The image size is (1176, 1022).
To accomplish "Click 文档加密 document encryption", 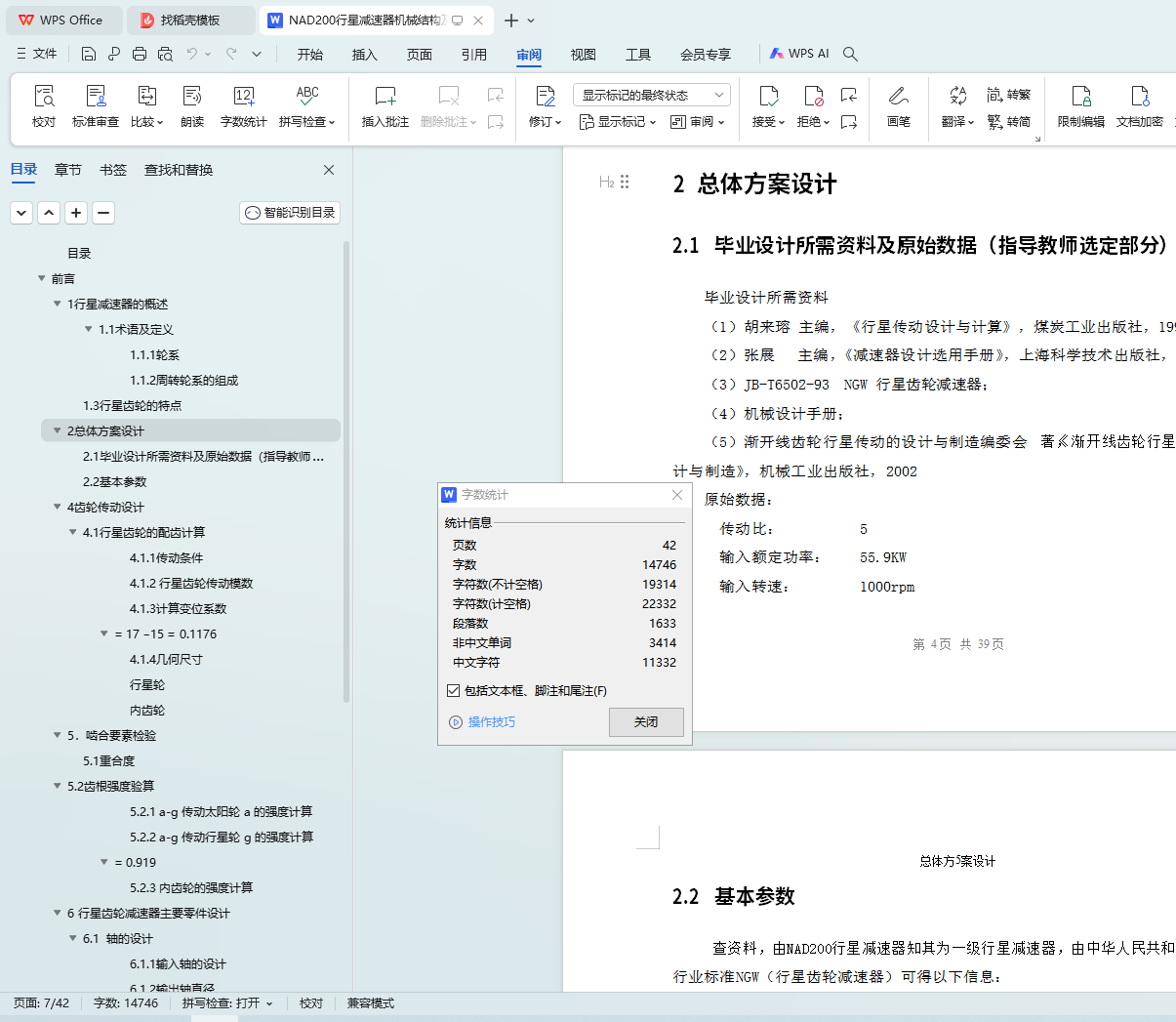I will 1140,106.
